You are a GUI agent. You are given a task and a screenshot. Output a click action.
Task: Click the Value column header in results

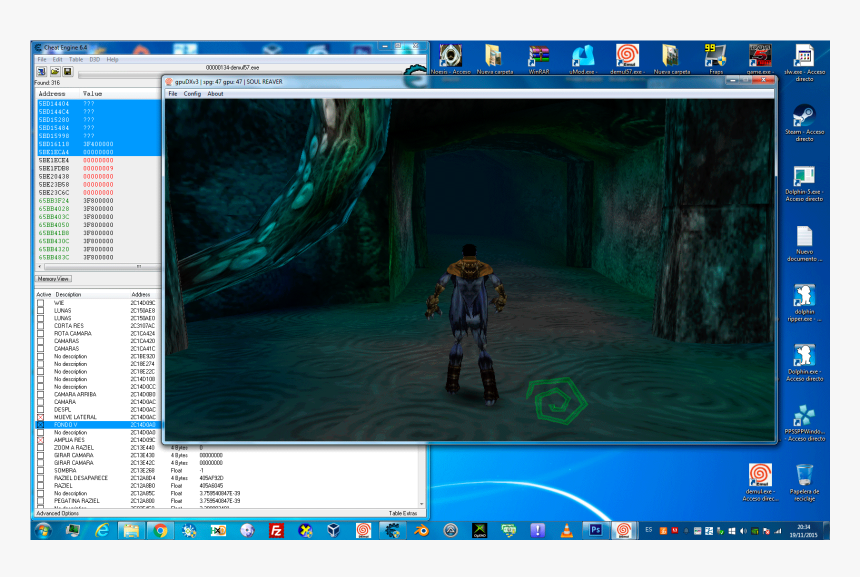(x=93, y=94)
